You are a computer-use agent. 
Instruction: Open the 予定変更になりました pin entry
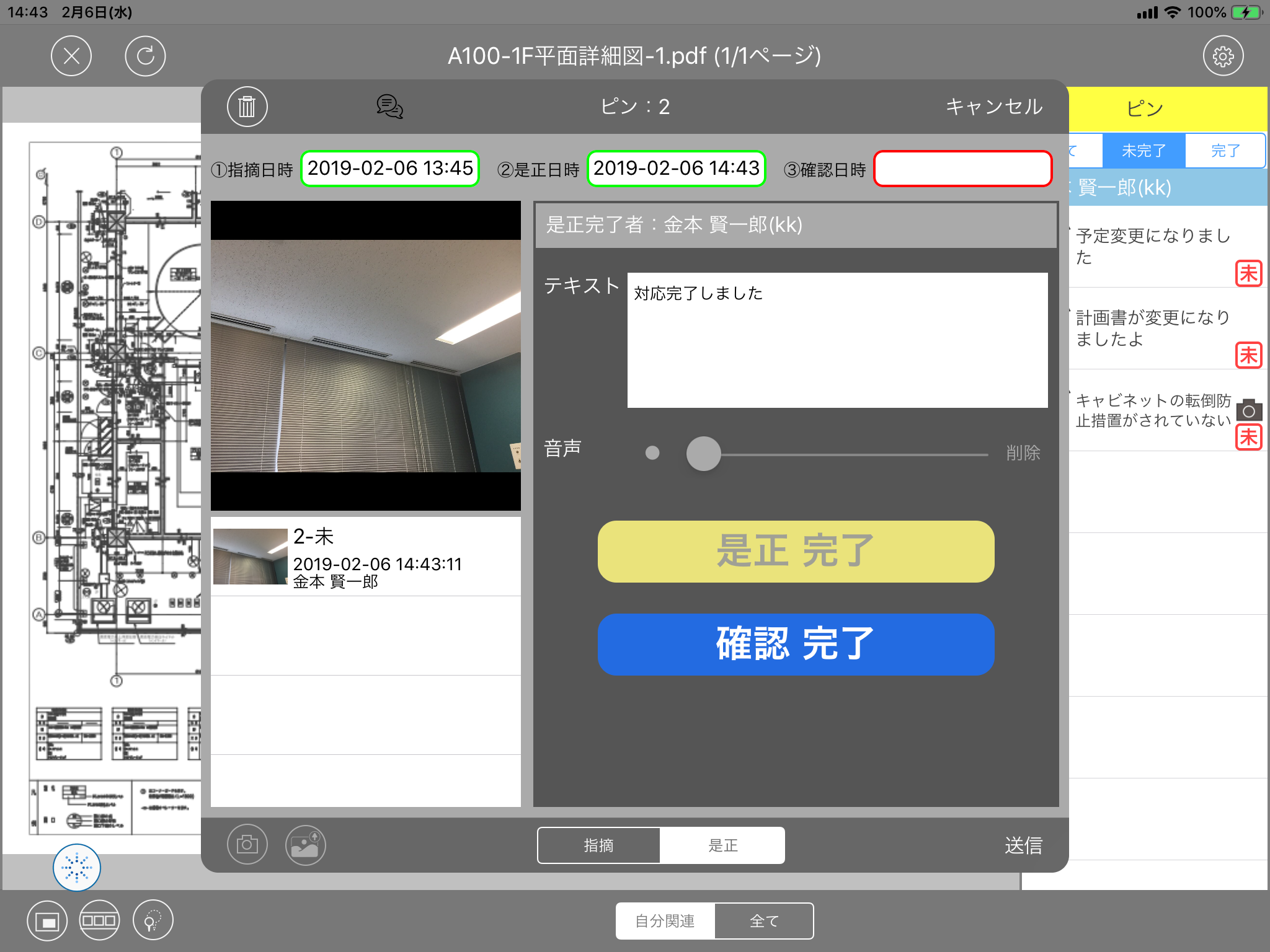pyautogui.click(x=1168, y=247)
